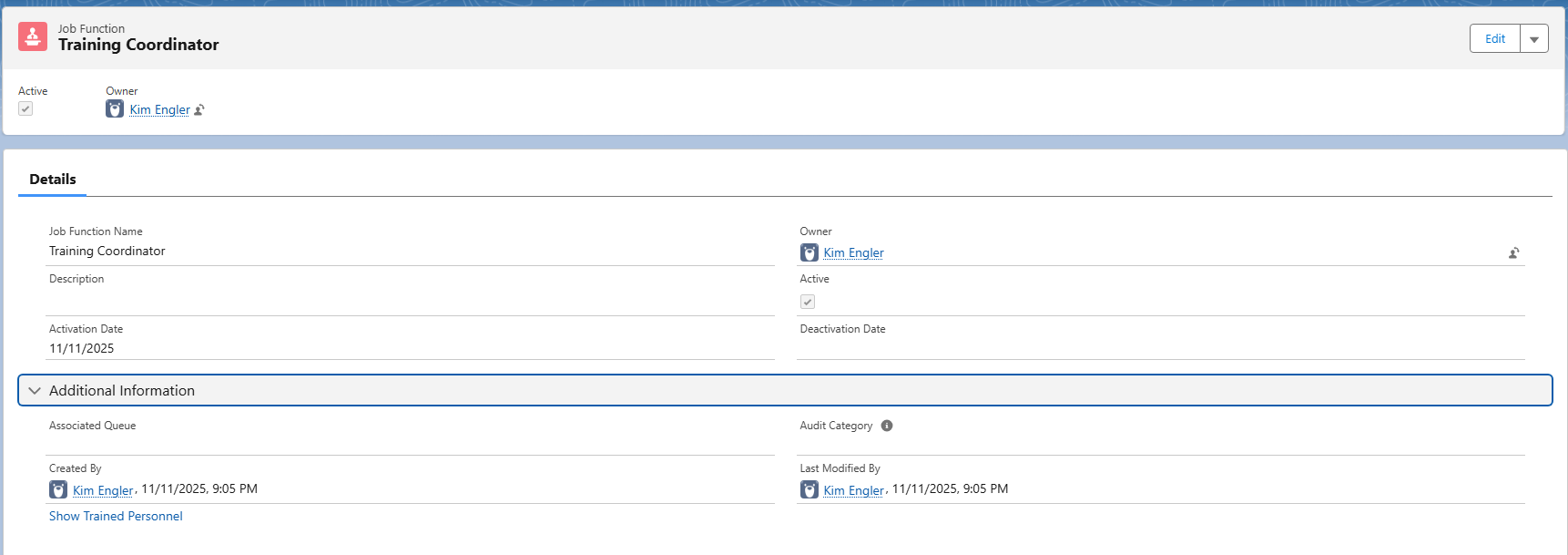Click the Job Function record icon
This screenshot has width=1568, height=555.
[33, 37]
